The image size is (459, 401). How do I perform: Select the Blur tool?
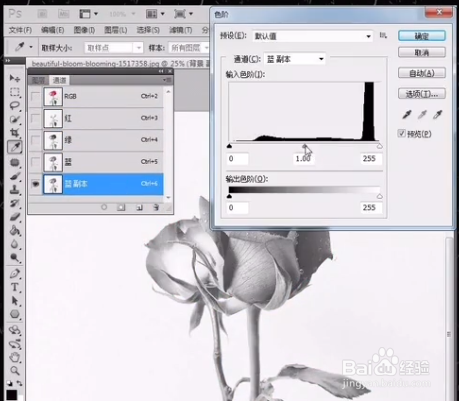pyautogui.click(x=15, y=244)
